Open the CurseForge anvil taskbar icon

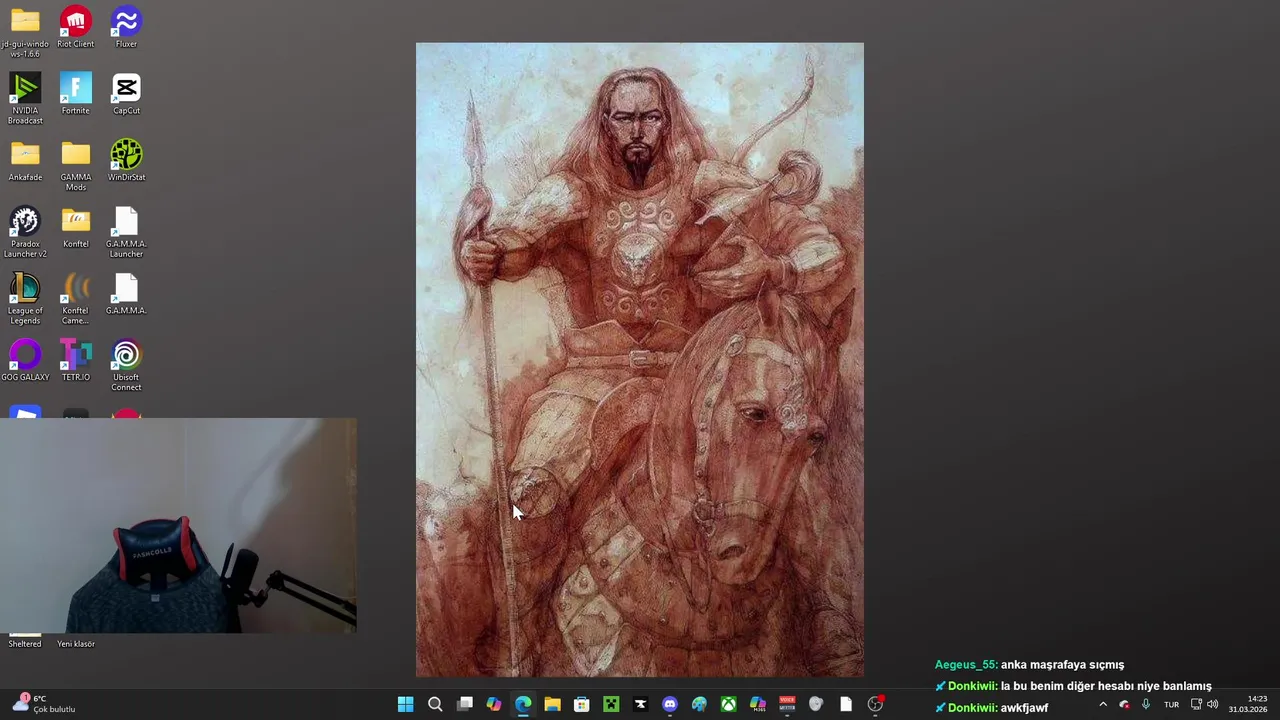coord(640,704)
